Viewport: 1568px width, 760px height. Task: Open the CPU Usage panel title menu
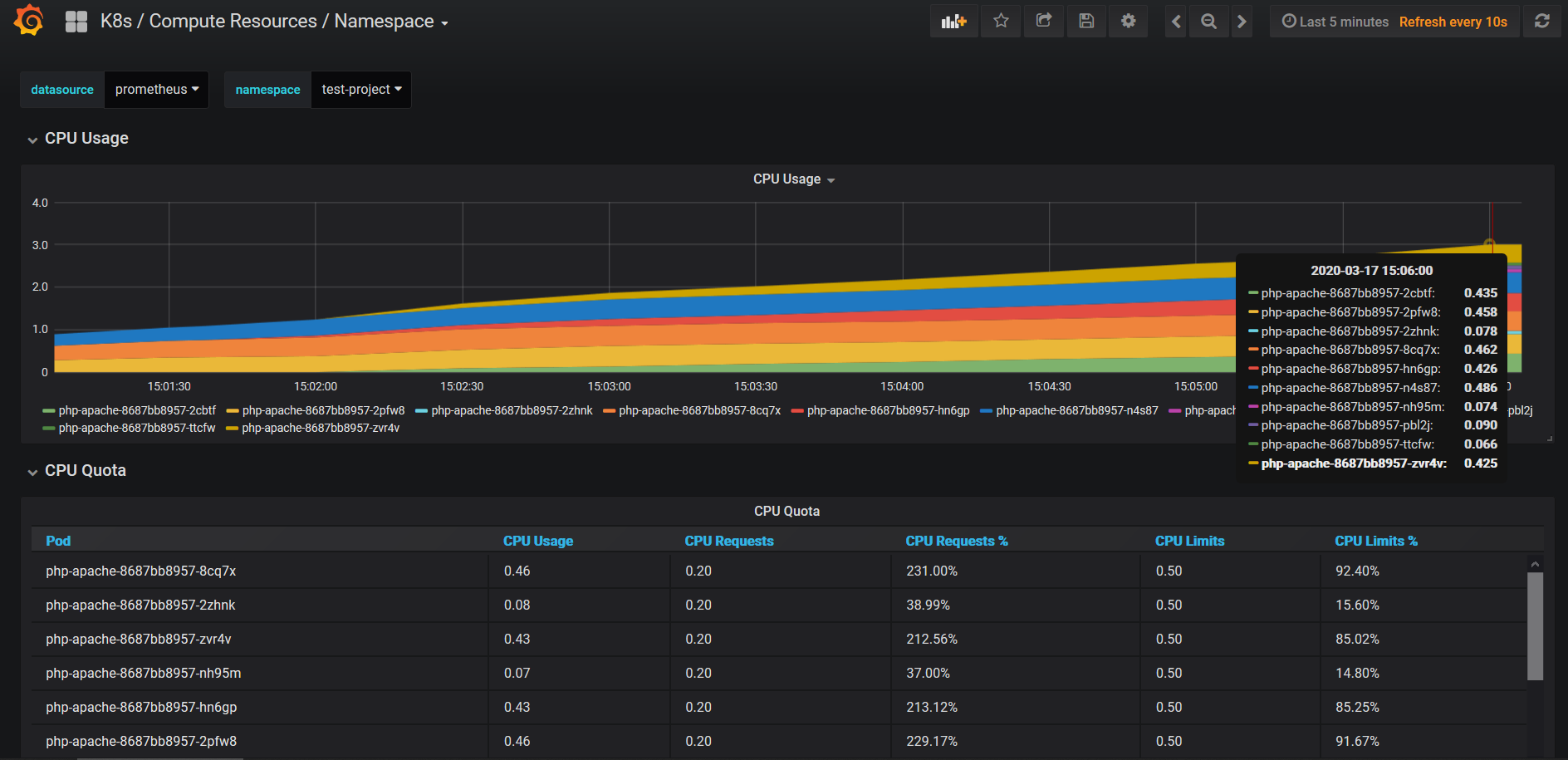pyautogui.click(x=793, y=179)
